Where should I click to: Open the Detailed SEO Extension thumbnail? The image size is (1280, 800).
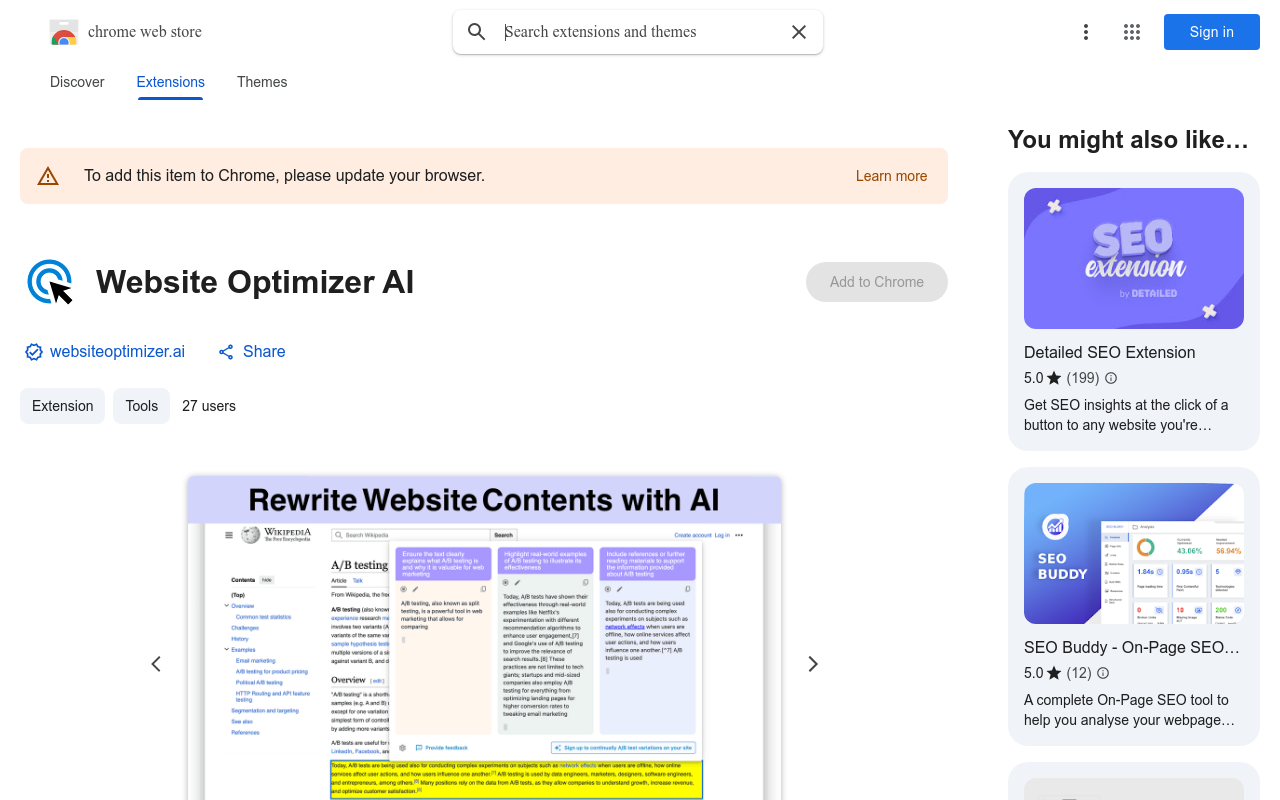pyautogui.click(x=1134, y=258)
